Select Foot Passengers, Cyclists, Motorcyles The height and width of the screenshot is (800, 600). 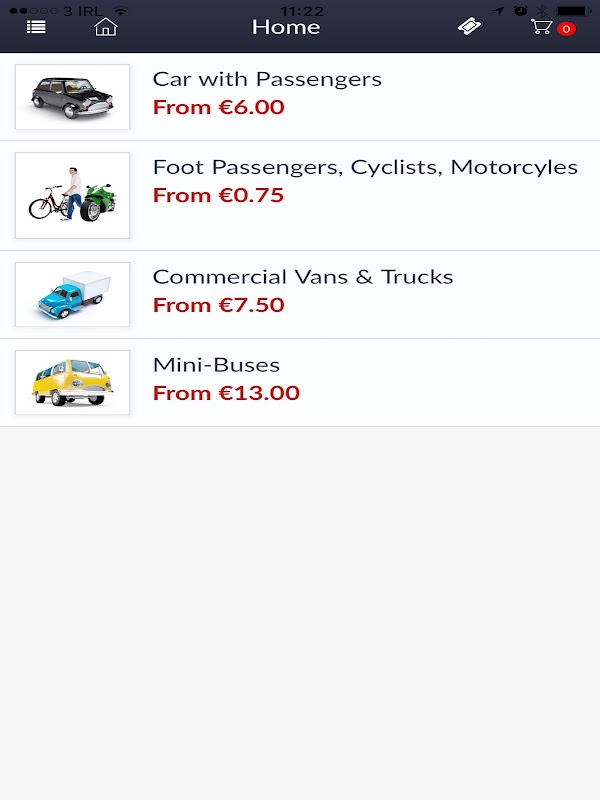click(x=365, y=167)
